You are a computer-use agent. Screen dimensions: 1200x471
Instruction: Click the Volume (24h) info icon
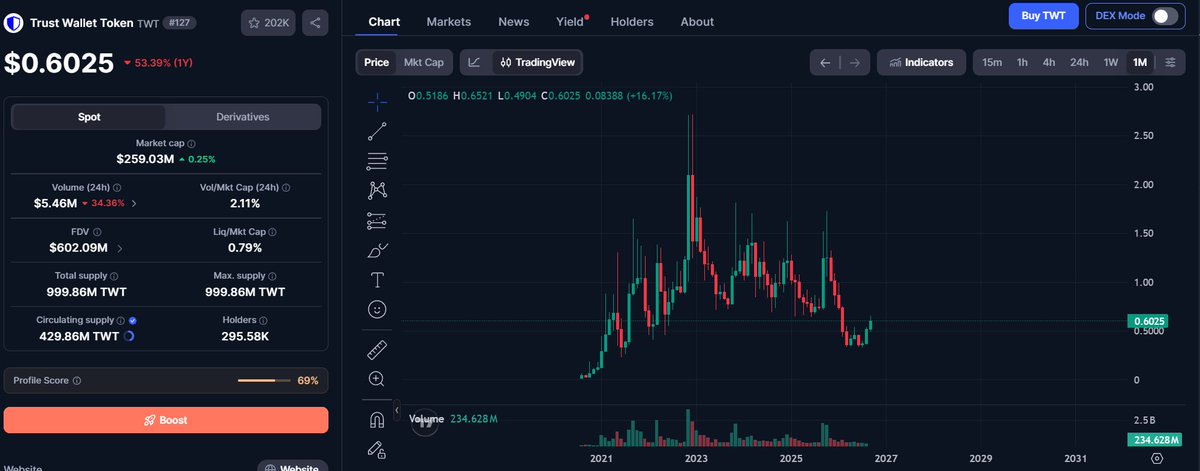point(117,188)
